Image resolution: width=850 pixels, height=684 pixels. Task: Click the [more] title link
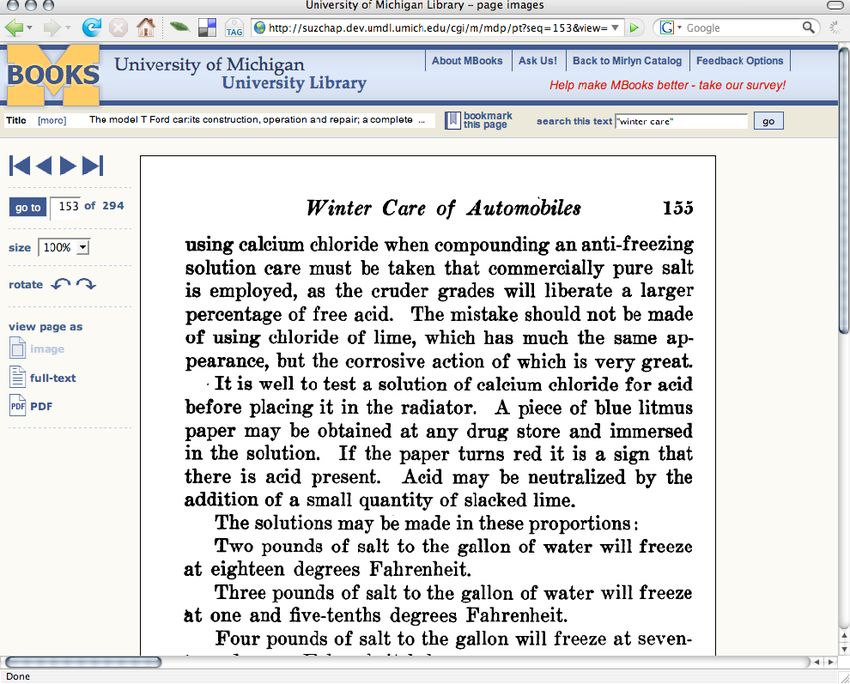(52, 120)
